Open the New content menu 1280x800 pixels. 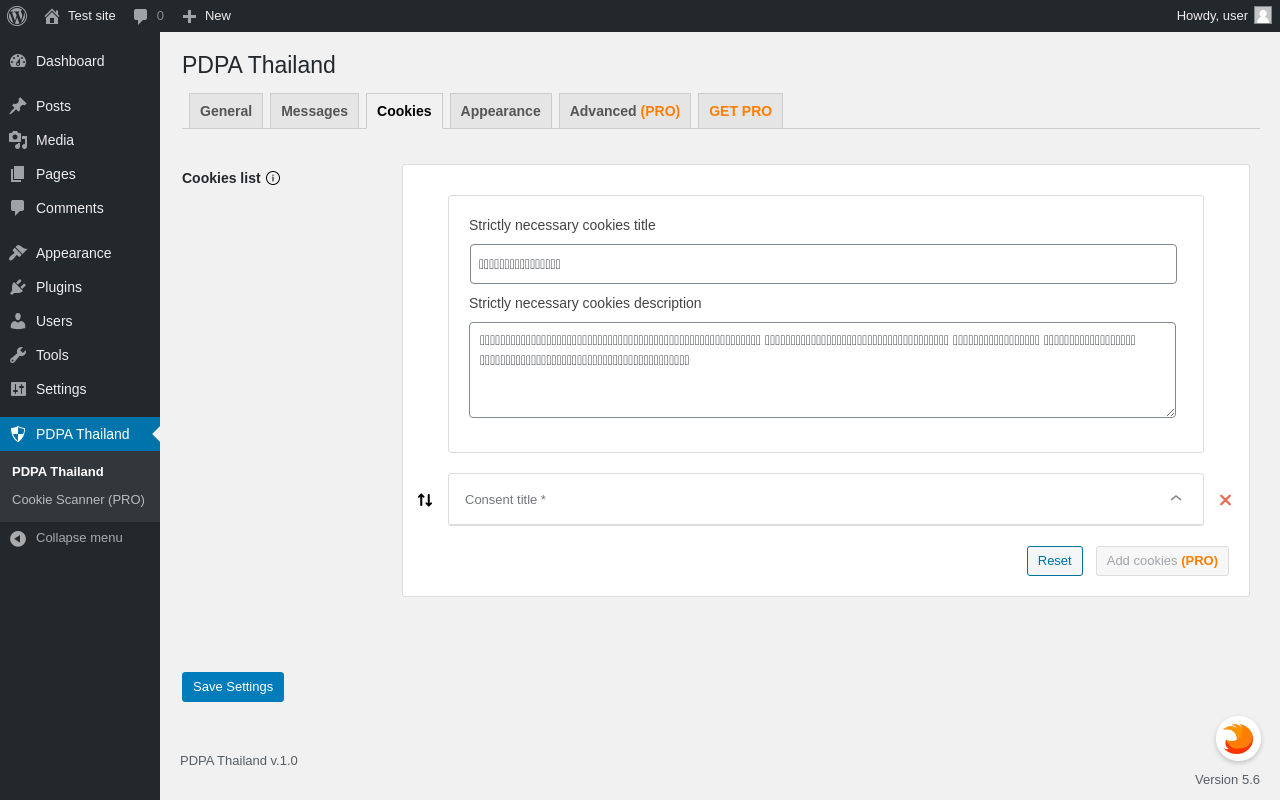click(206, 16)
